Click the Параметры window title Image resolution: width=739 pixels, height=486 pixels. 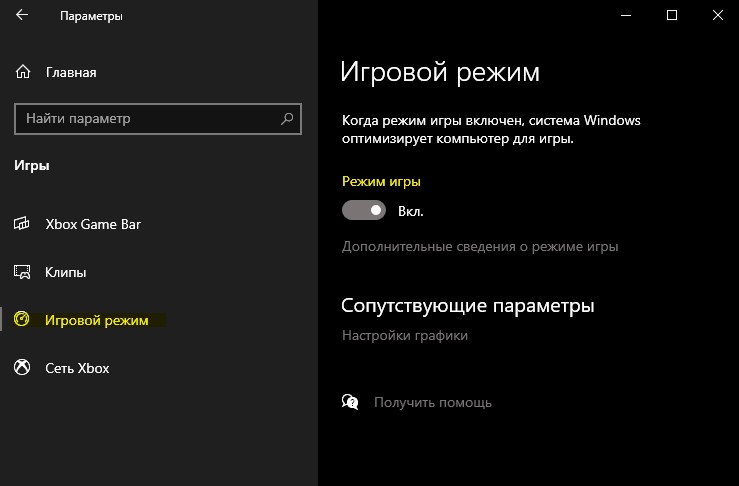(x=91, y=16)
